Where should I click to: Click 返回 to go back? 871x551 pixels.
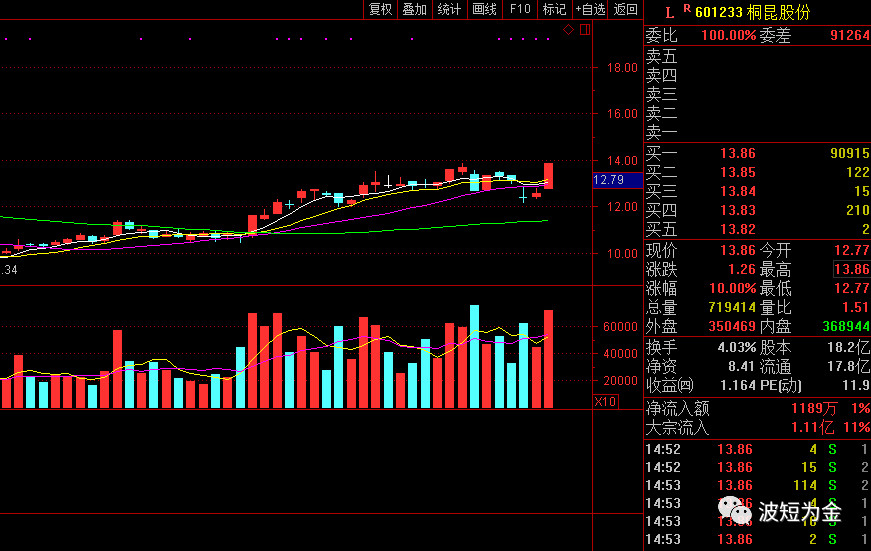(x=626, y=9)
